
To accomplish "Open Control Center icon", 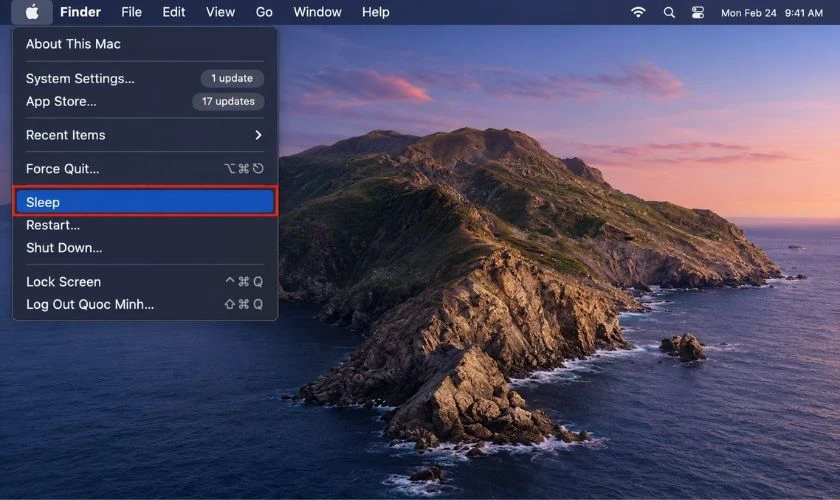I will [x=698, y=12].
